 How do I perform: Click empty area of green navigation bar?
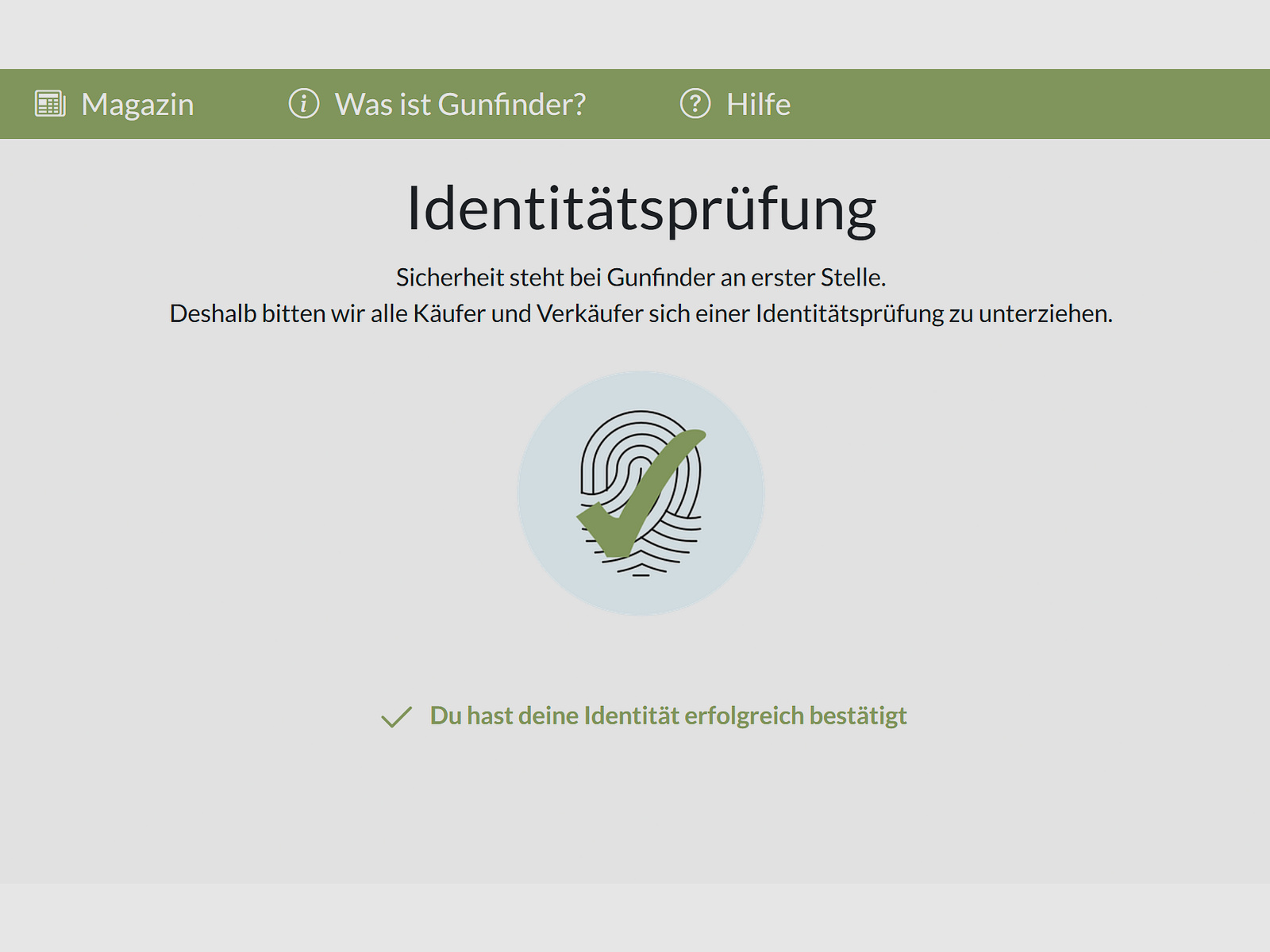coord(1032,104)
